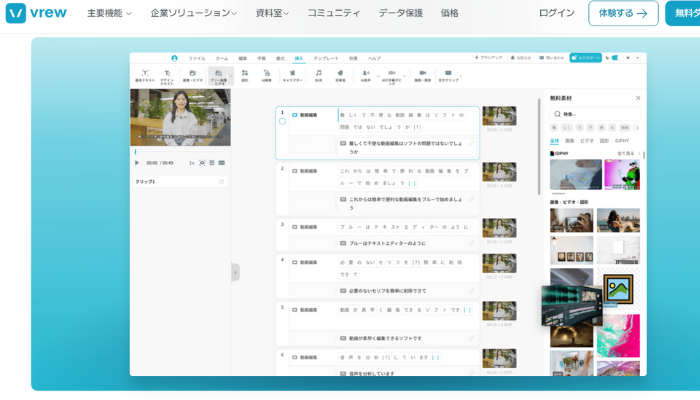
Task: Open the AI画像 image tool
Action: [267, 75]
